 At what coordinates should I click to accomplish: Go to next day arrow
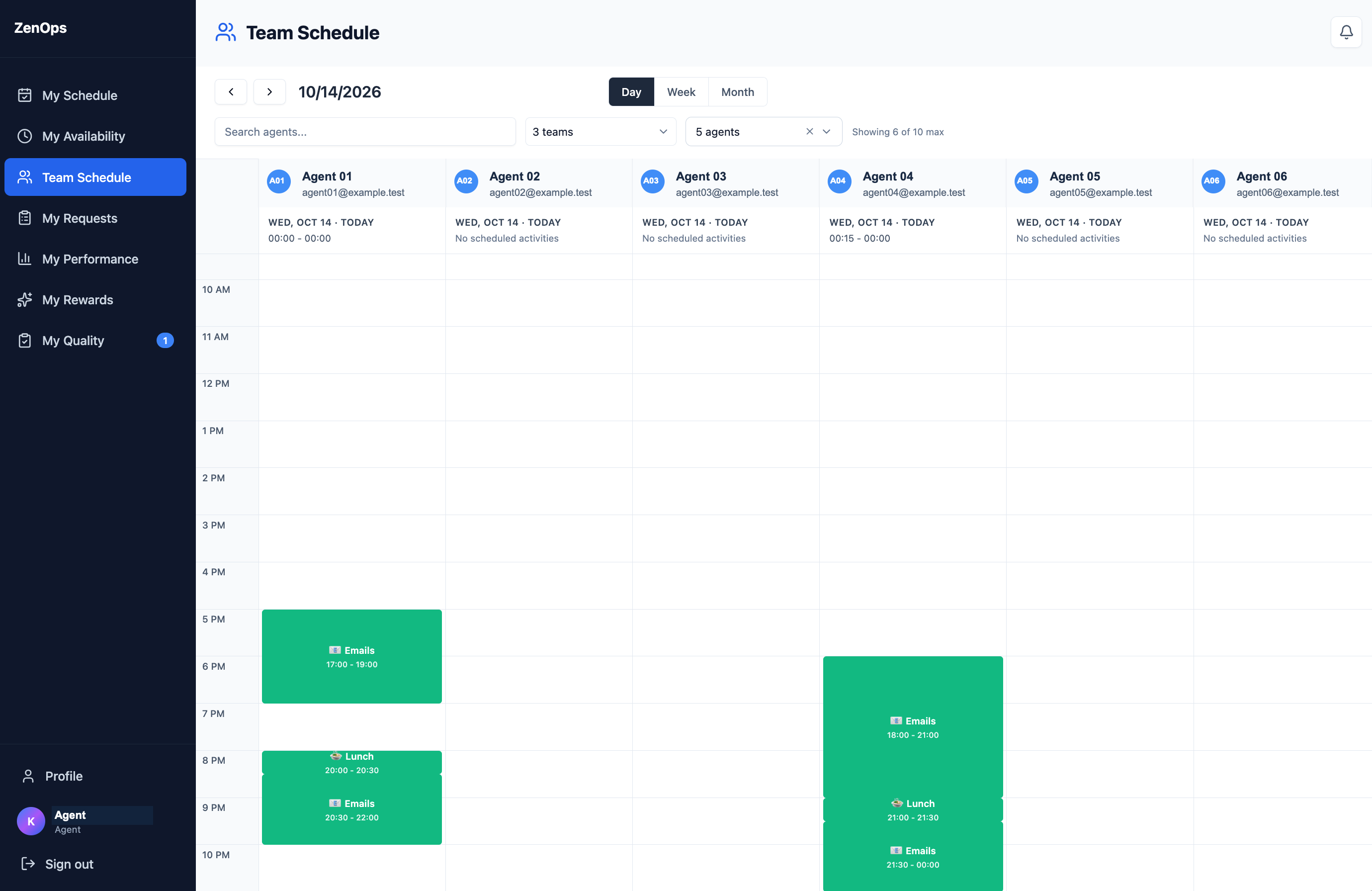pos(269,91)
